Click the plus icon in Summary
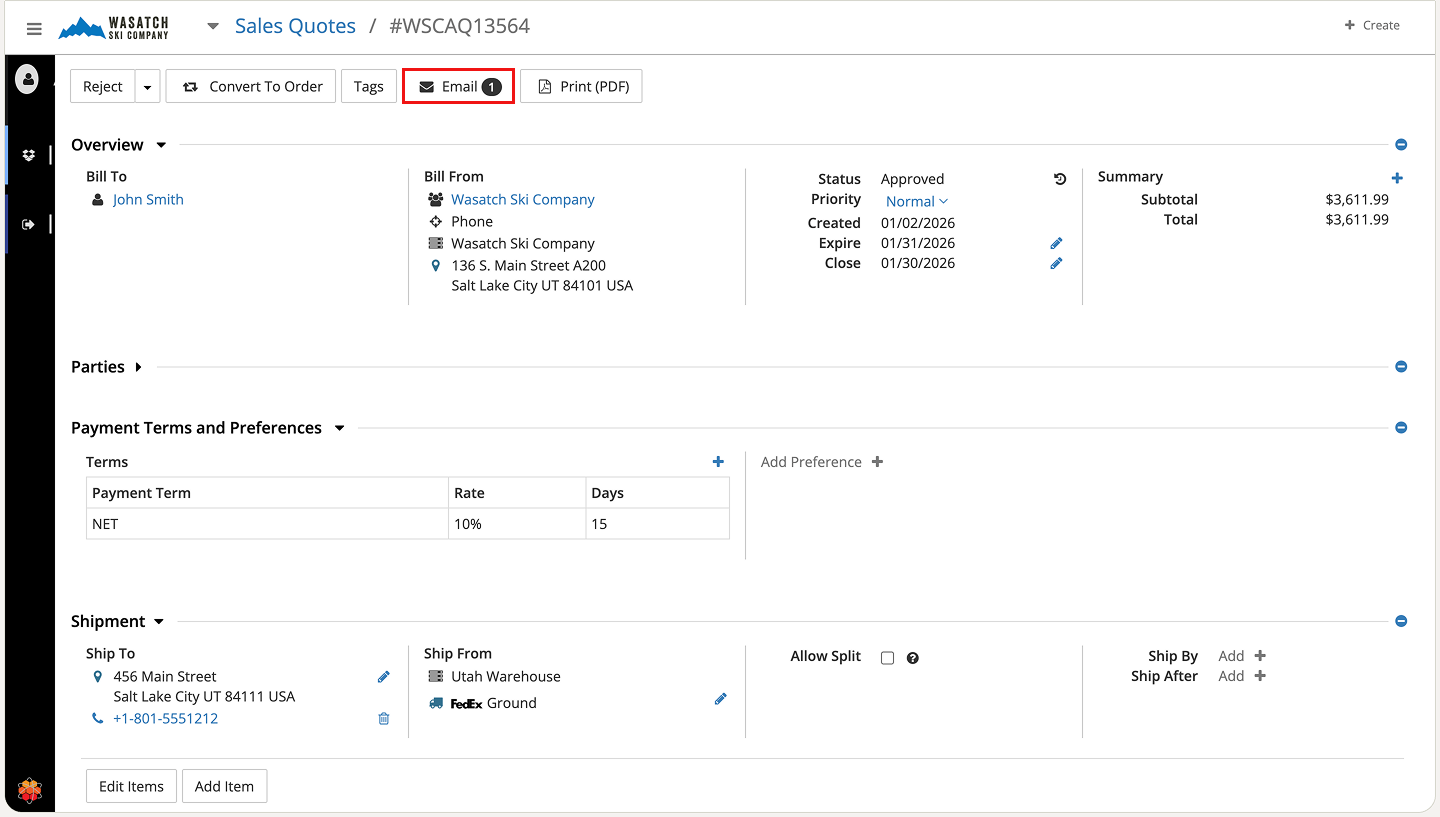 pos(1397,178)
